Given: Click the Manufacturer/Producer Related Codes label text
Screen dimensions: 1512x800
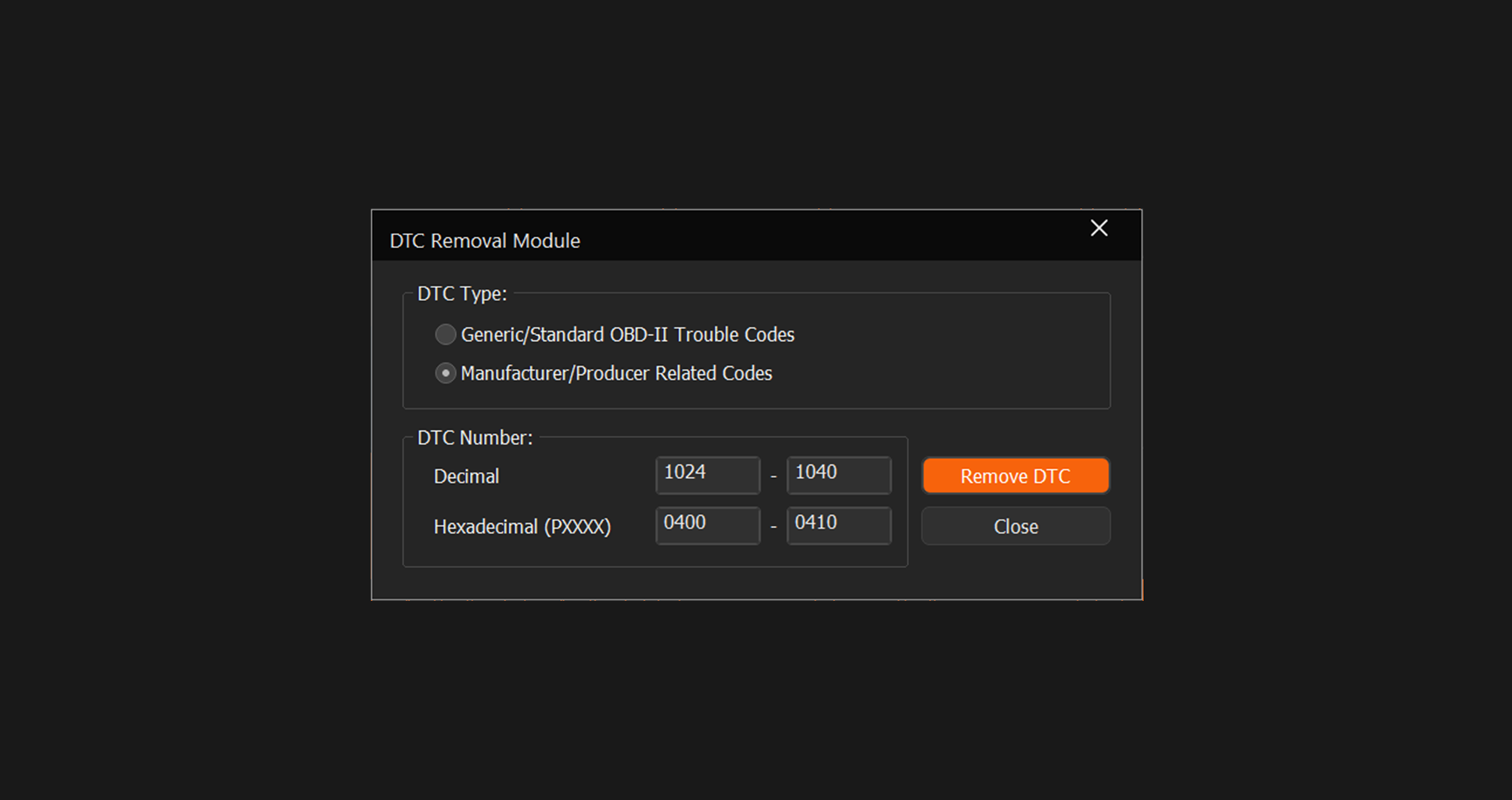Looking at the screenshot, I should (x=616, y=374).
